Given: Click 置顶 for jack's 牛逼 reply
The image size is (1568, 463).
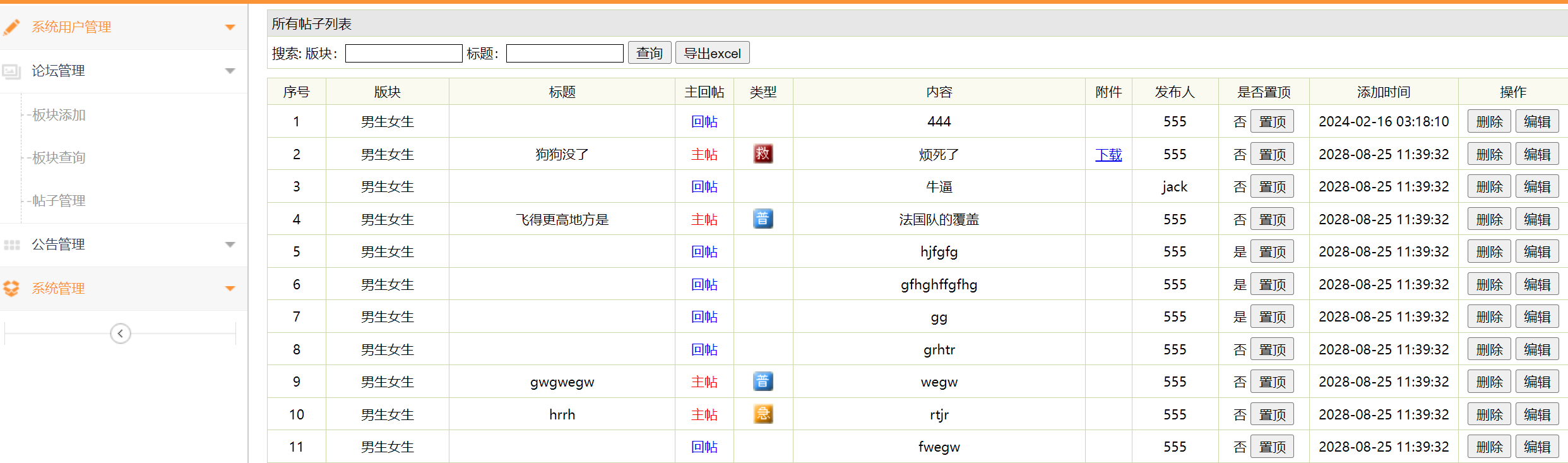Looking at the screenshot, I should pyautogui.click(x=1272, y=186).
